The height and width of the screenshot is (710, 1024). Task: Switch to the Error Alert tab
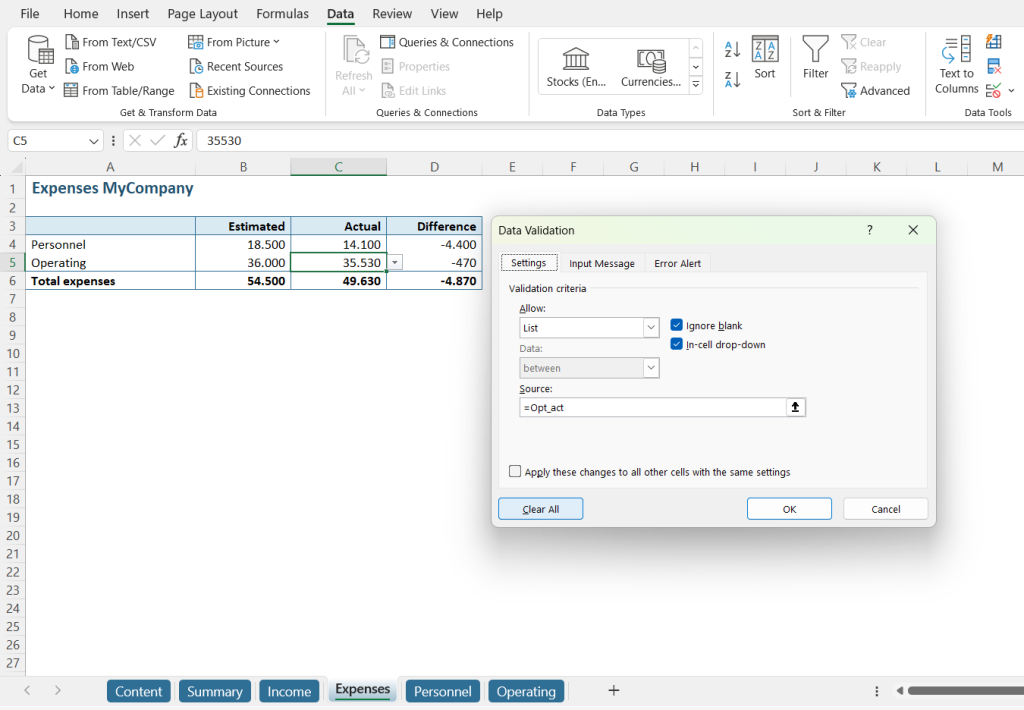click(x=677, y=263)
